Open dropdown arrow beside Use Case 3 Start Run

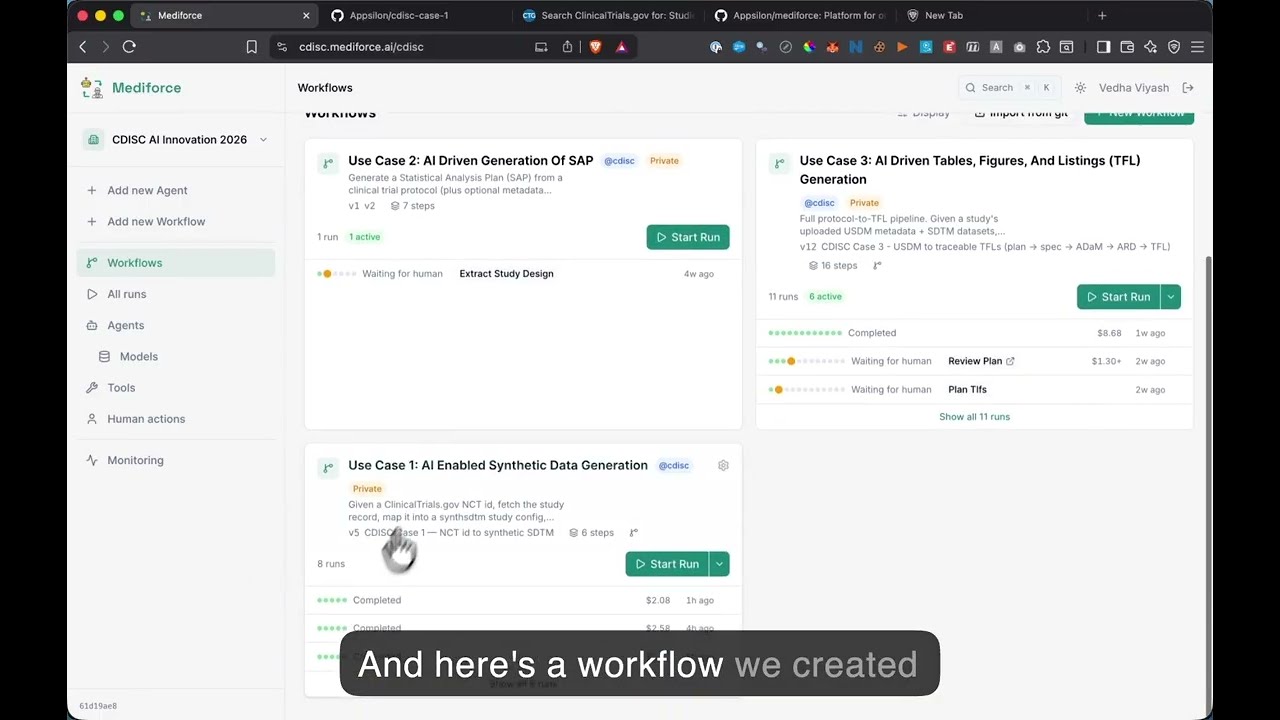pyautogui.click(x=1171, y=297)
